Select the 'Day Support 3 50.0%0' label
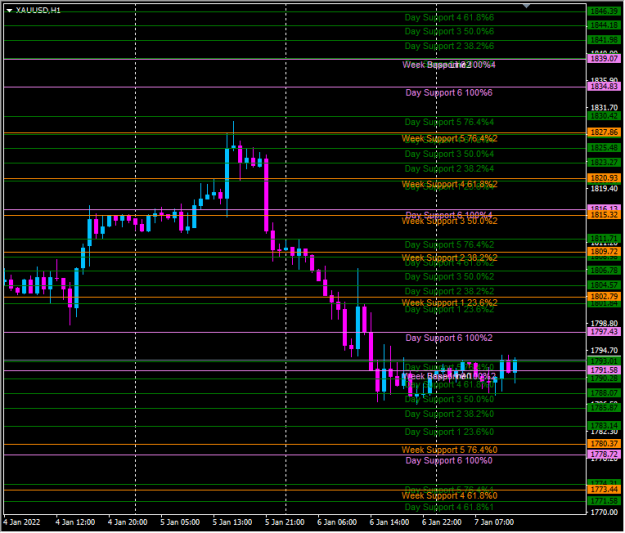Viewport: 625px width, 533px height. point(449,399)
